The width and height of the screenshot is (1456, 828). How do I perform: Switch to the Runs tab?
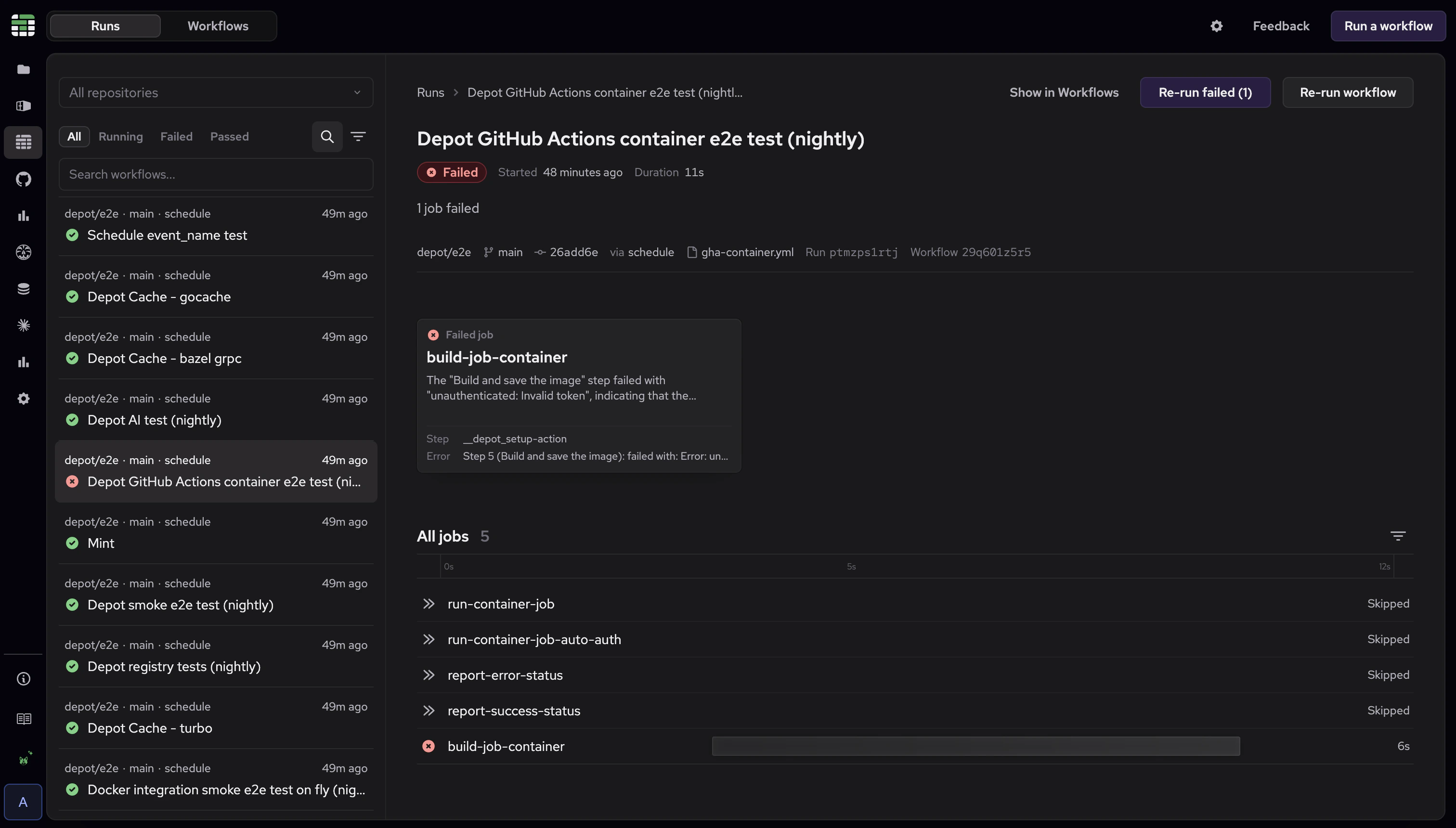(105, 26)
